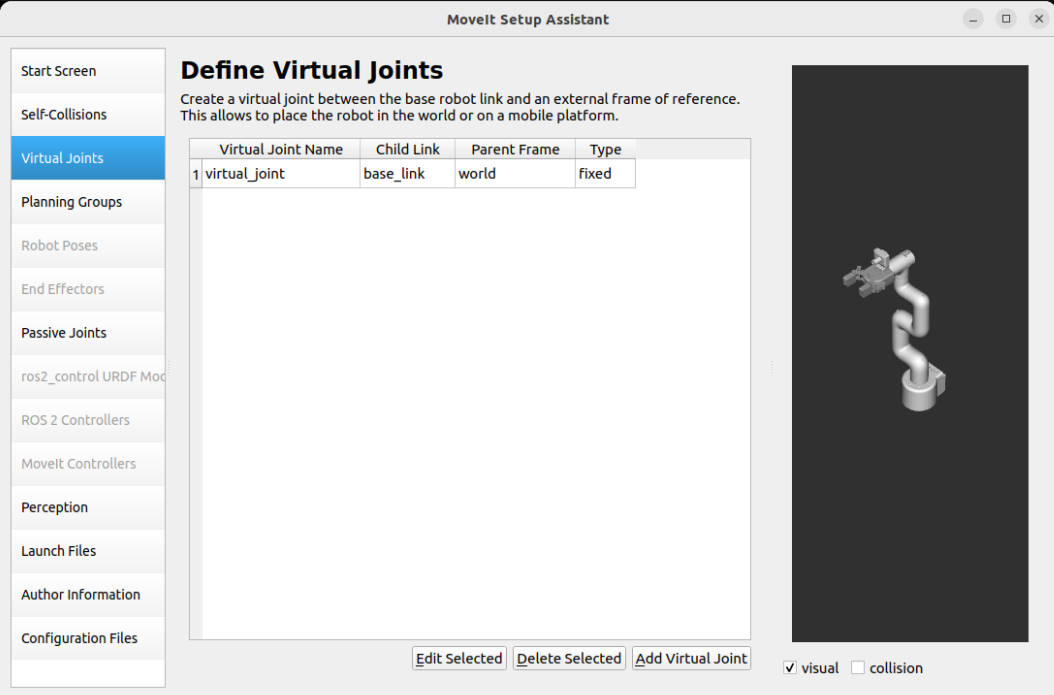The image size is (1054, 695).
Task: Go to Launch Files step
Action: pos(88,551)
